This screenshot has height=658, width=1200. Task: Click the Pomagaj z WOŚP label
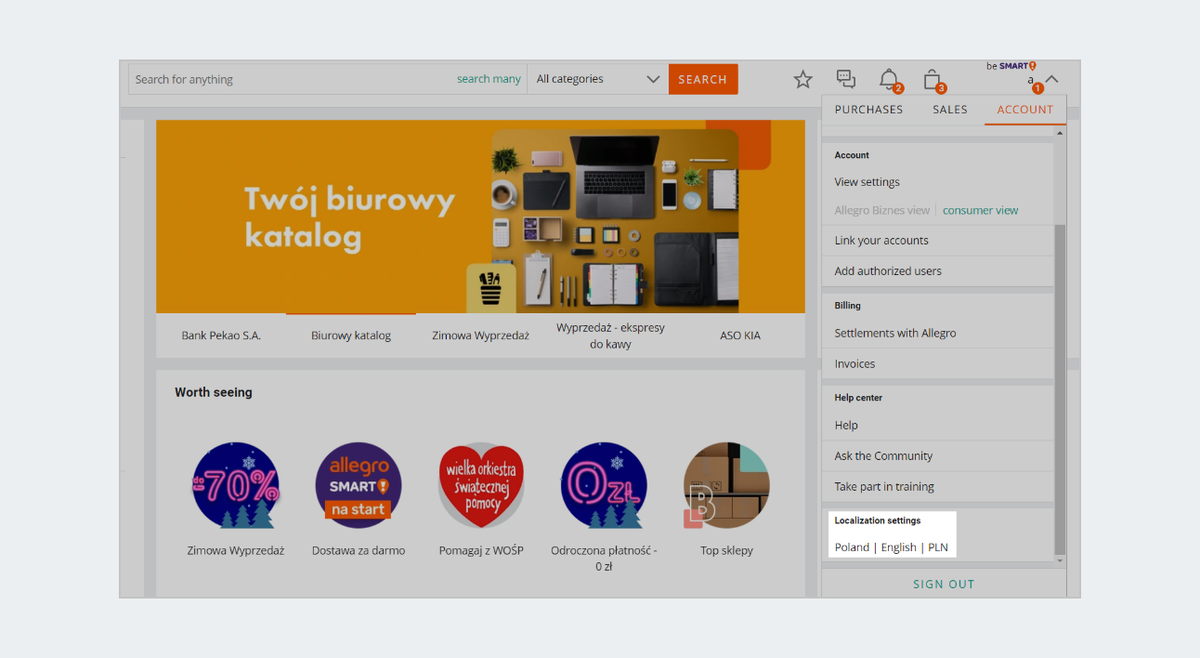point(481,550)
